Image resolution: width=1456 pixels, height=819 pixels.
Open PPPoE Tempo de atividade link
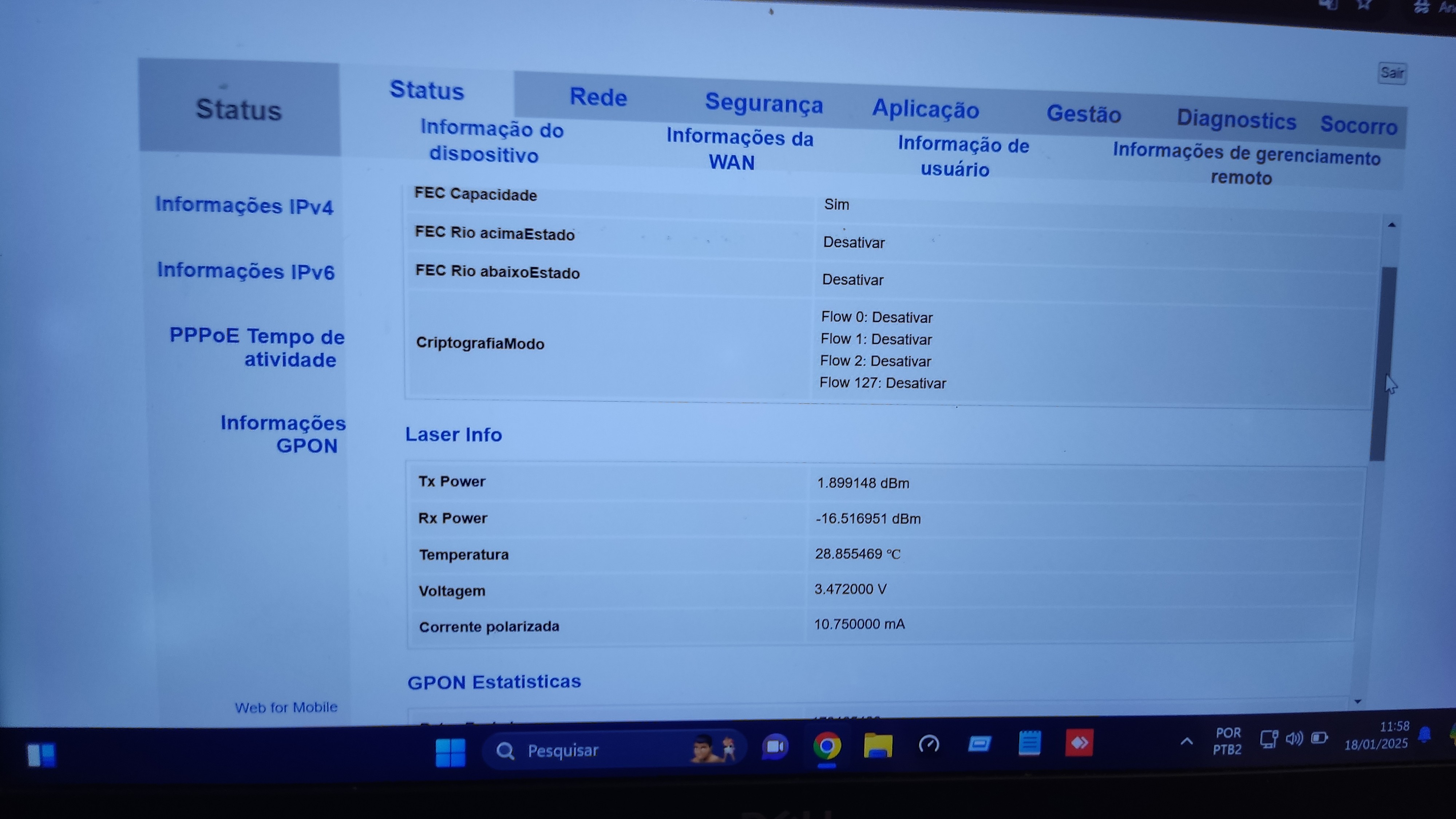(258, 348)
